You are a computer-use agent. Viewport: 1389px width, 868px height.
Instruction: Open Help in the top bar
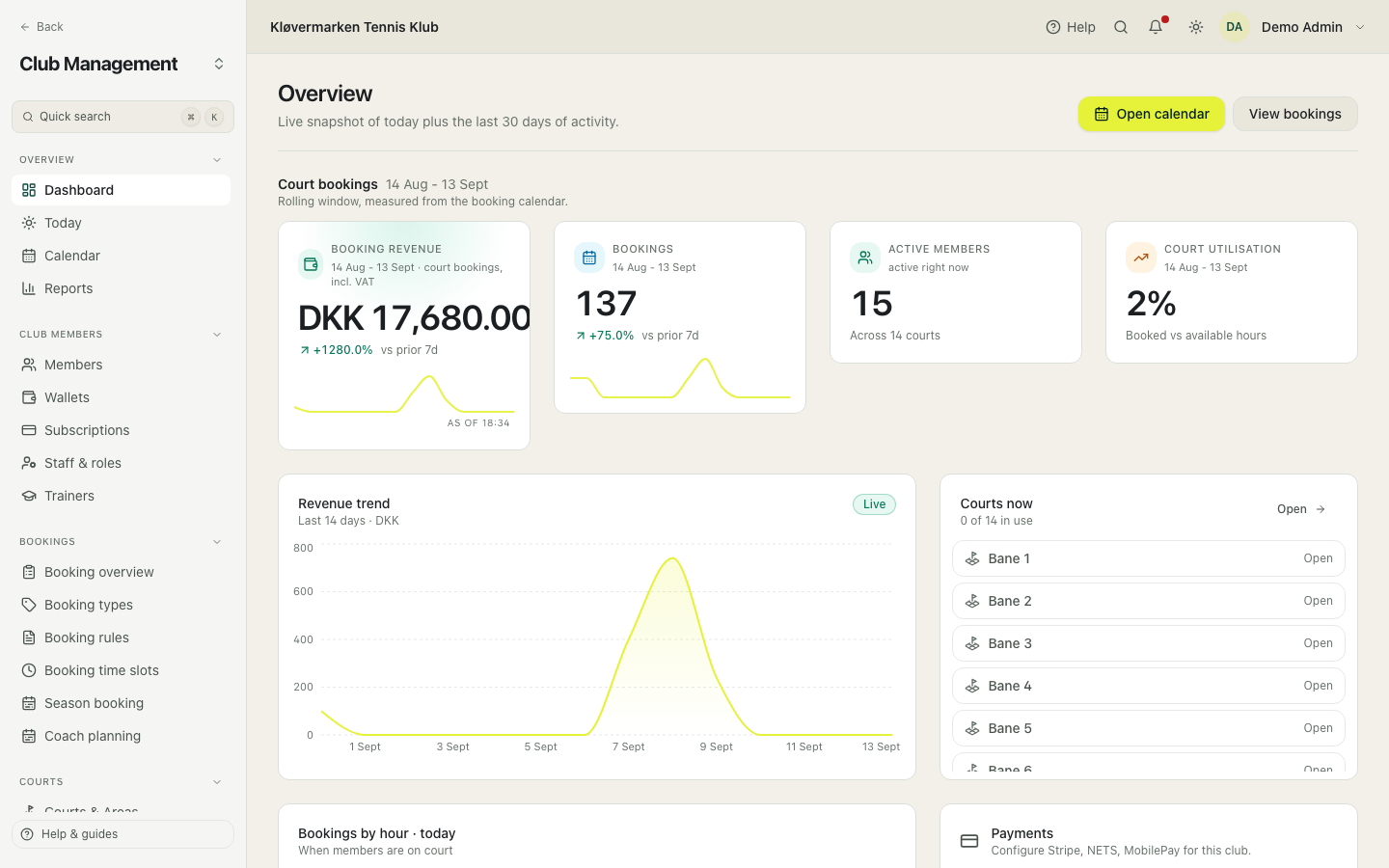[1071, 27]
